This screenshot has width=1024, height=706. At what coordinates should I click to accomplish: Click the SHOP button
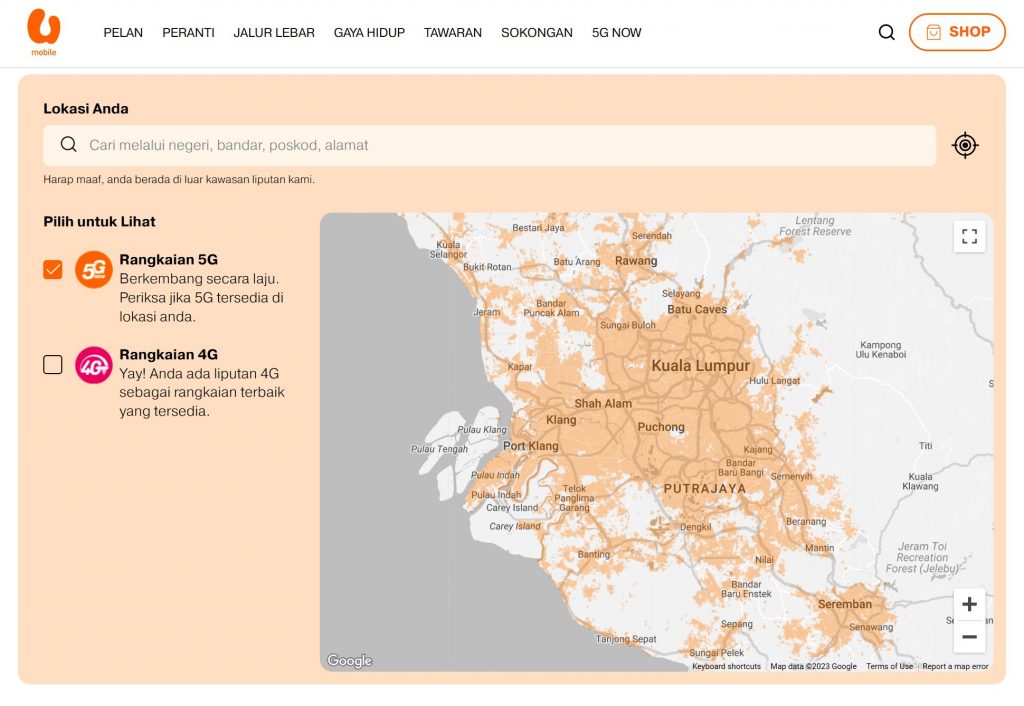click(x=957, y=32)
